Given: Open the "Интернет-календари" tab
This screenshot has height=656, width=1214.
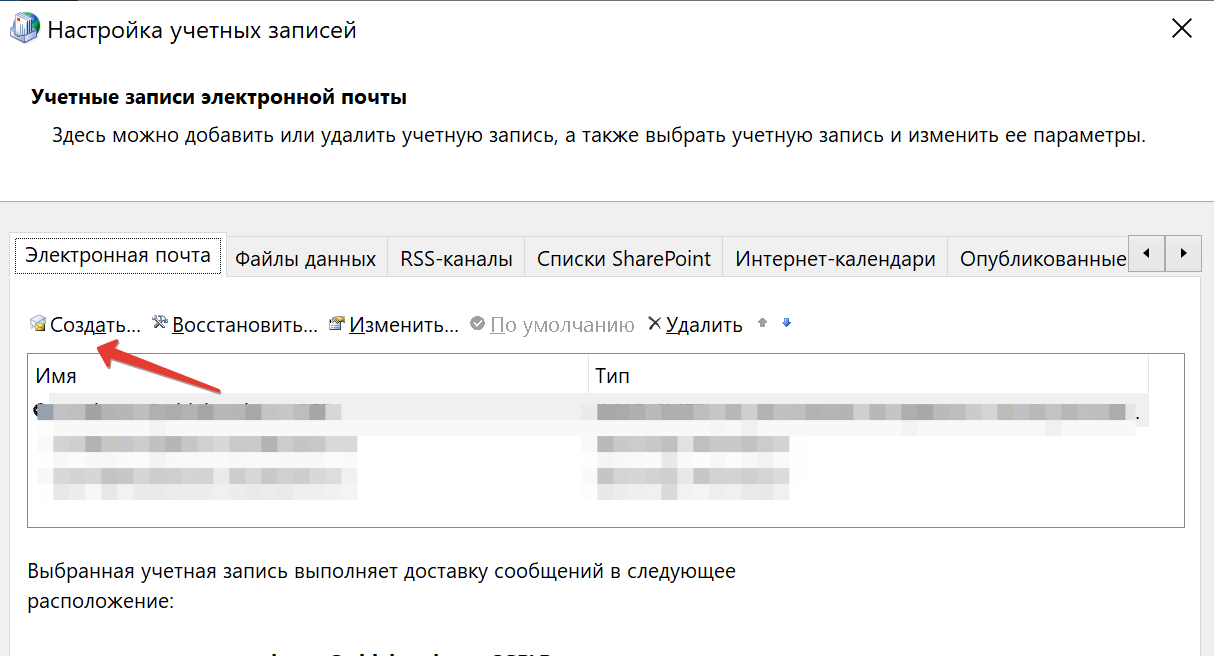Looking at the screenshot, I should tap(835, 259).
